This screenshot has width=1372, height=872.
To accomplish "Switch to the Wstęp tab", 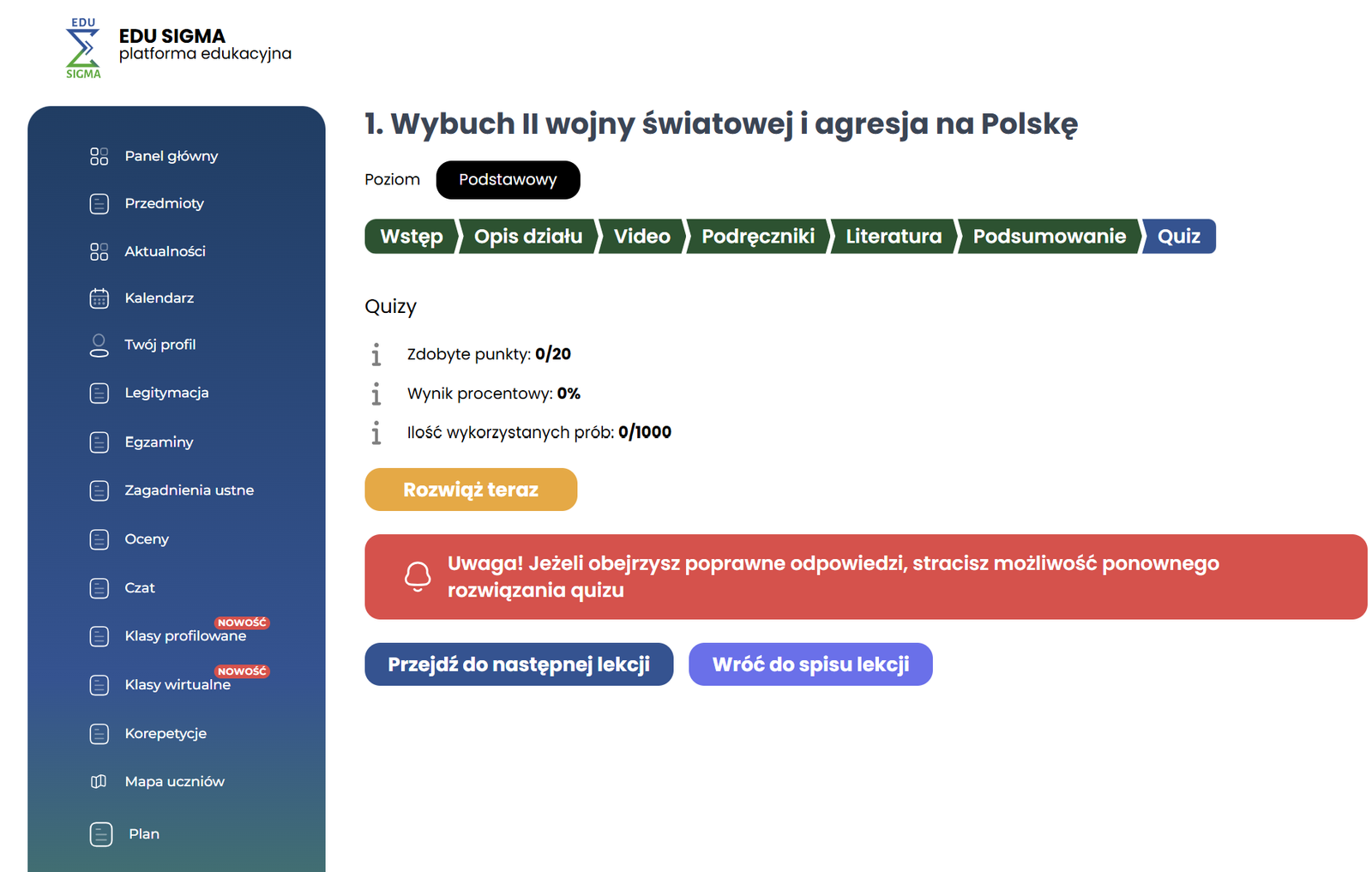I will click(x=411, y=237).
